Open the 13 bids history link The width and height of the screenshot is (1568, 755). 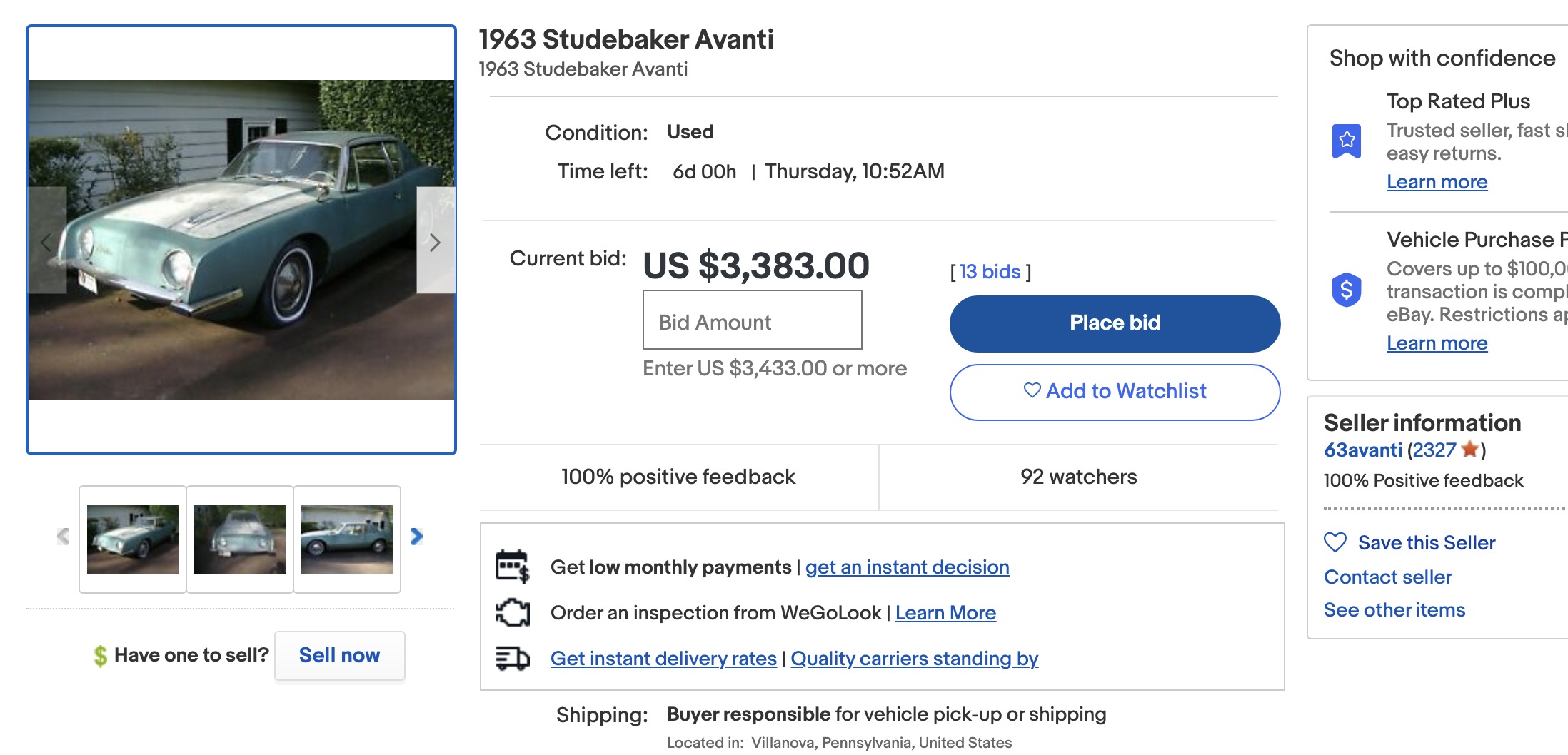990,272
